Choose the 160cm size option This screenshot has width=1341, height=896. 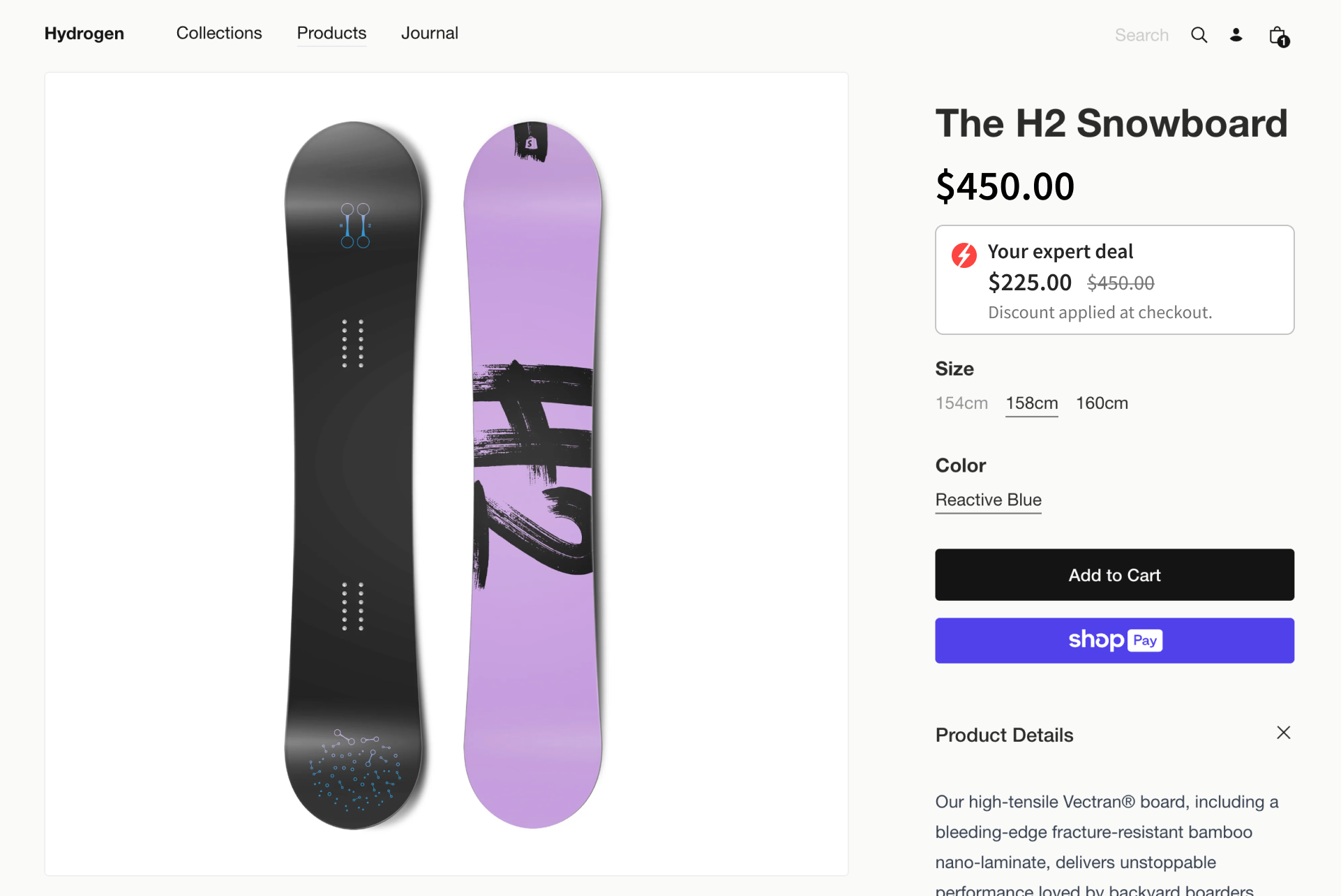pyautogui.click(x=1102, y=403)
